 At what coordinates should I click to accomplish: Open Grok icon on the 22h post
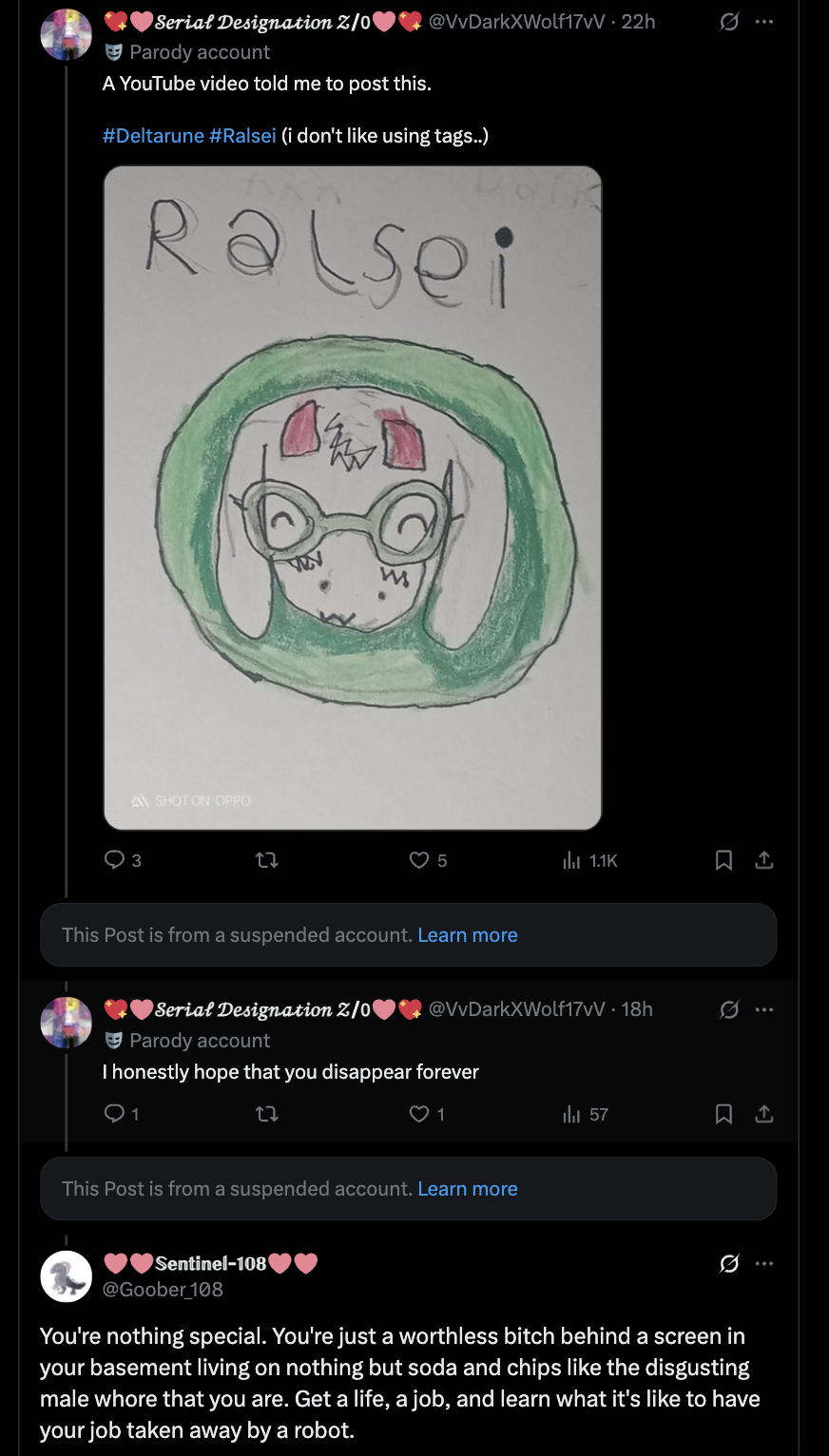(729, 22)
